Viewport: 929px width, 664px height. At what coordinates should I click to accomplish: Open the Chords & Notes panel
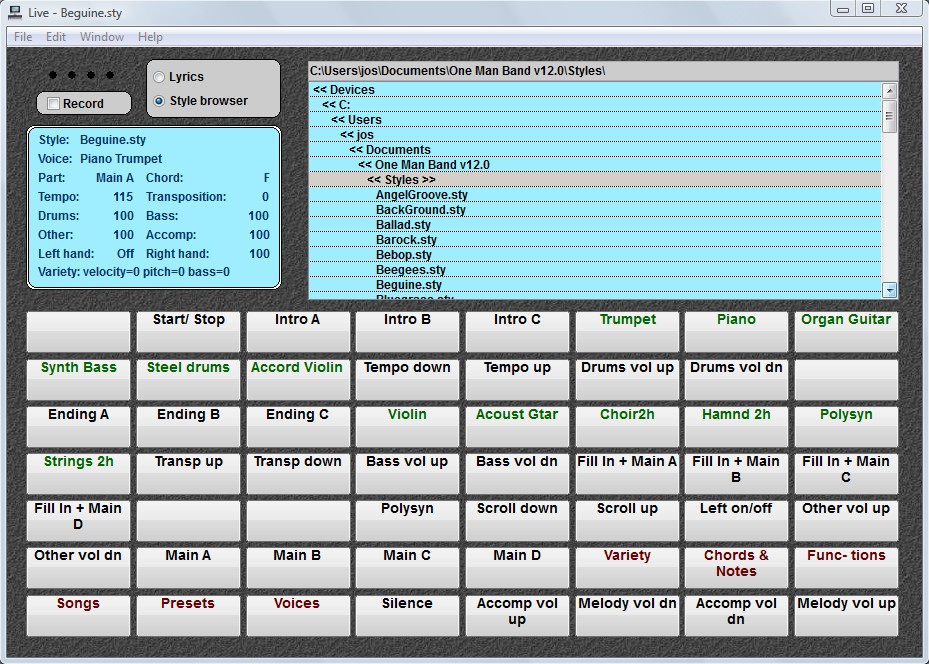coord(736,567)
